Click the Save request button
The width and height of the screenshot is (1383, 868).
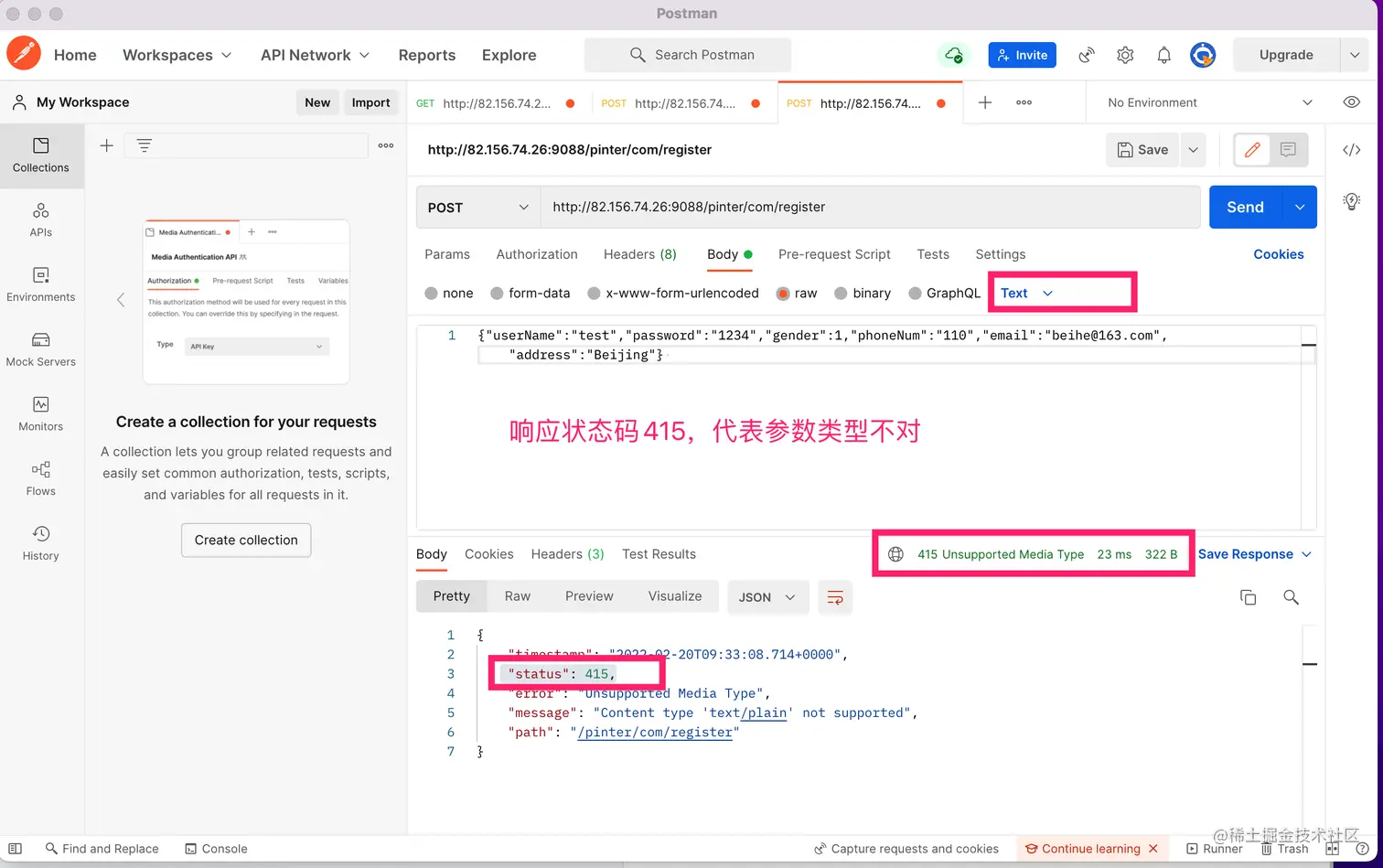click(1143, 150)
